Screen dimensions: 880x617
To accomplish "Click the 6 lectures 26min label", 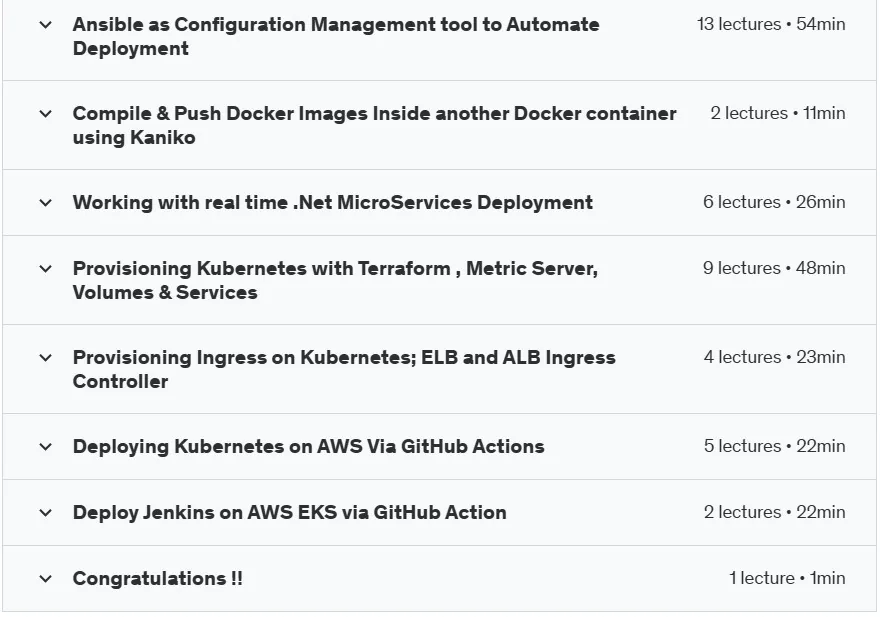I will point(774,202).
